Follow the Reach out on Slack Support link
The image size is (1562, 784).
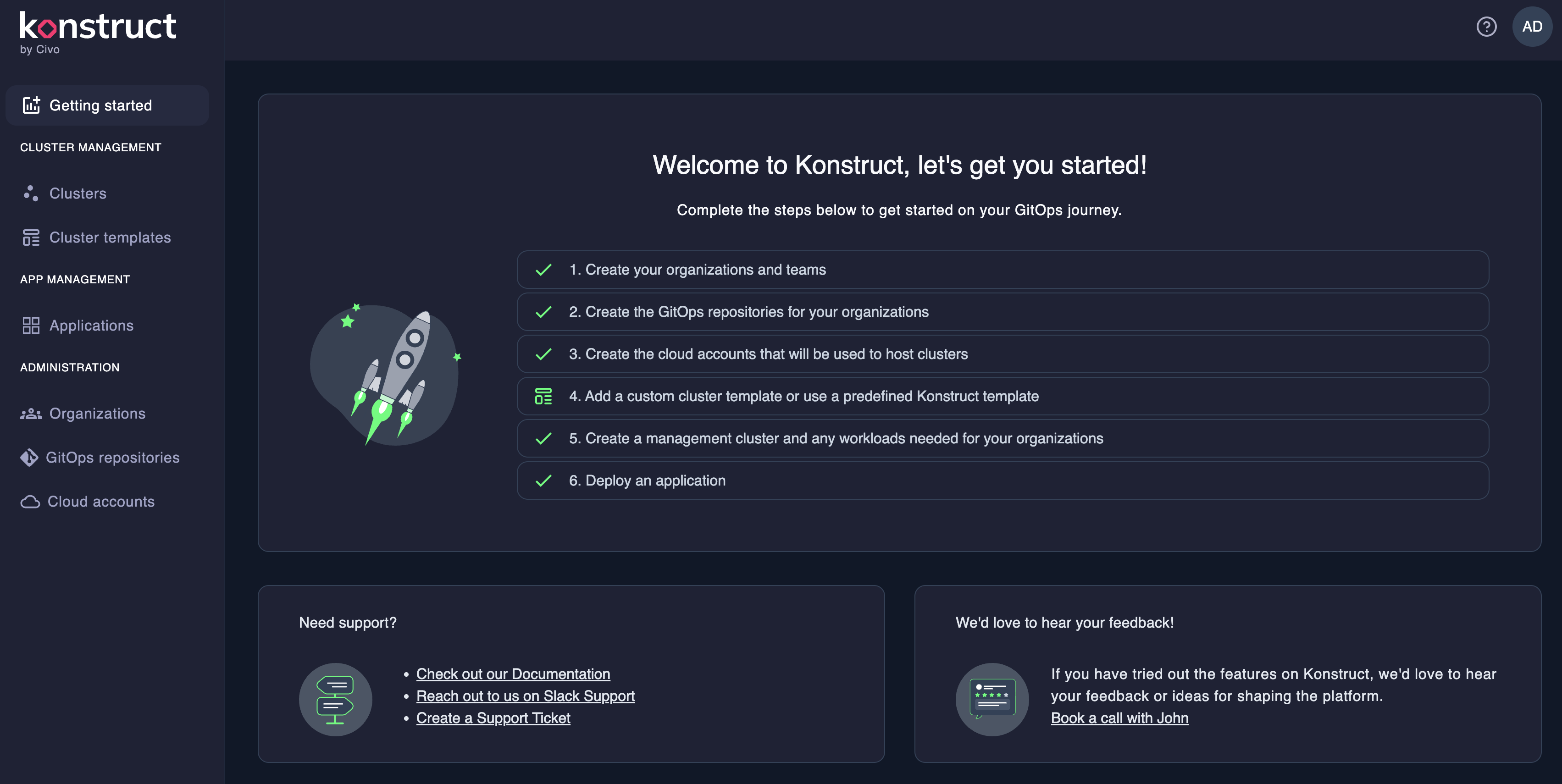pyautogui.click(x=525, y=696)
